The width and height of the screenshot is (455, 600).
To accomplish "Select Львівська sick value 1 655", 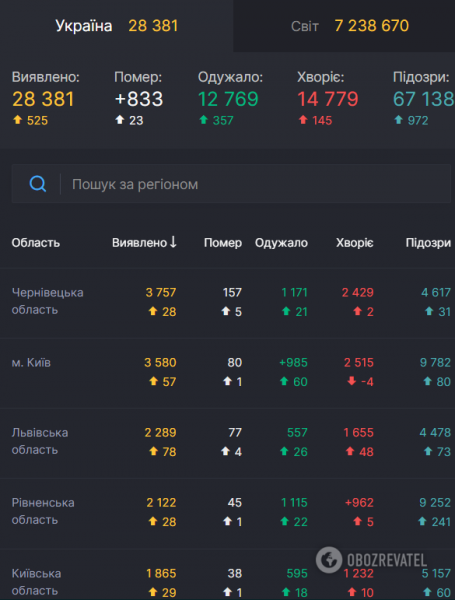I will (359, 433).
